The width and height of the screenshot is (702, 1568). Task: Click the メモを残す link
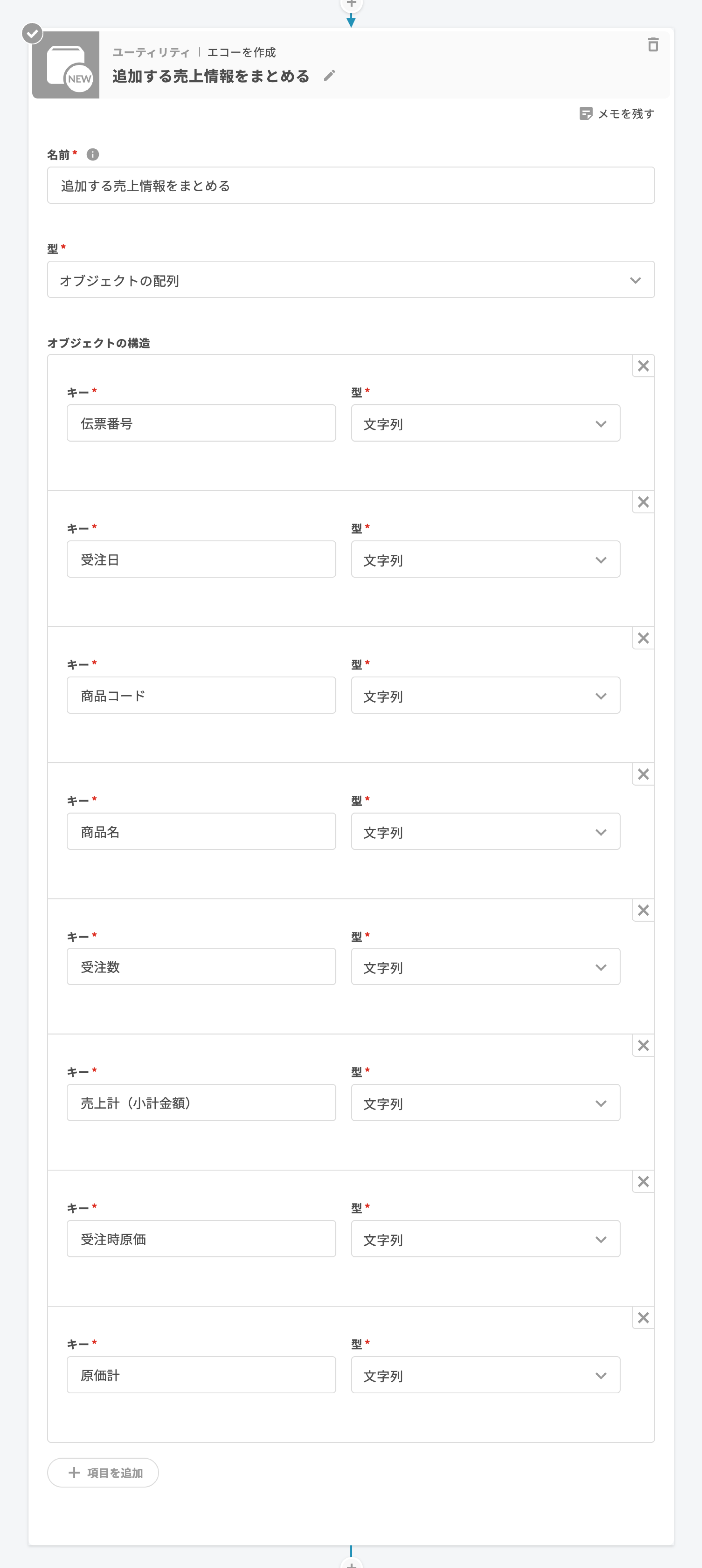[x=625, y=114]
